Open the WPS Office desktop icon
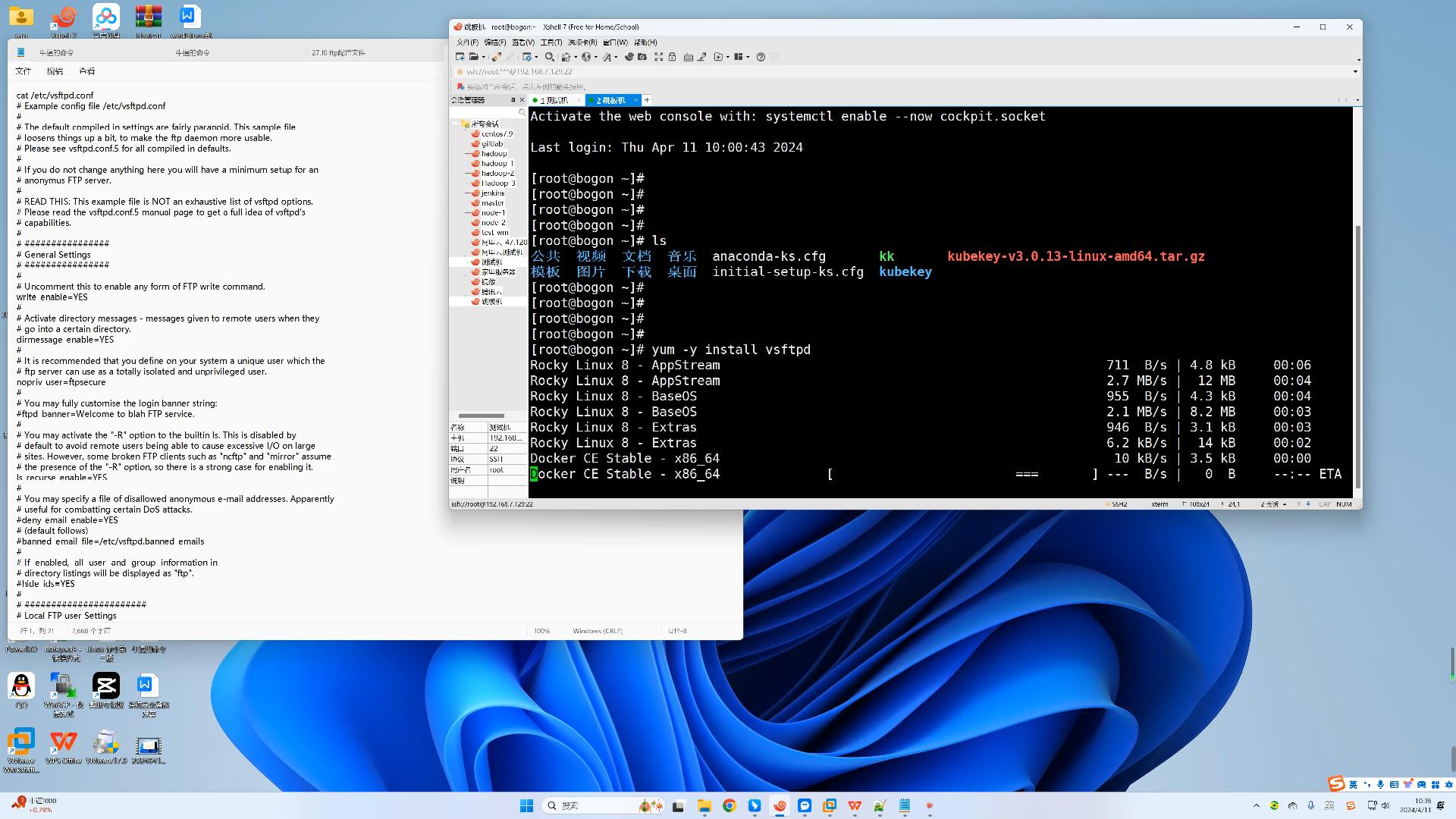1456x819 pixels. click(x=63, y=747)
